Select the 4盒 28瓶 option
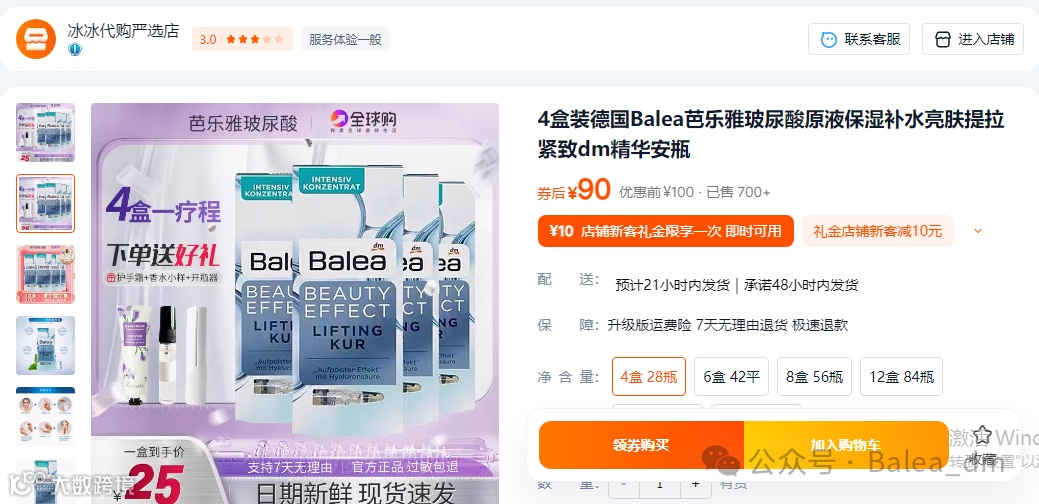This screenshot has height=504, width=1039. click(649, 377)
